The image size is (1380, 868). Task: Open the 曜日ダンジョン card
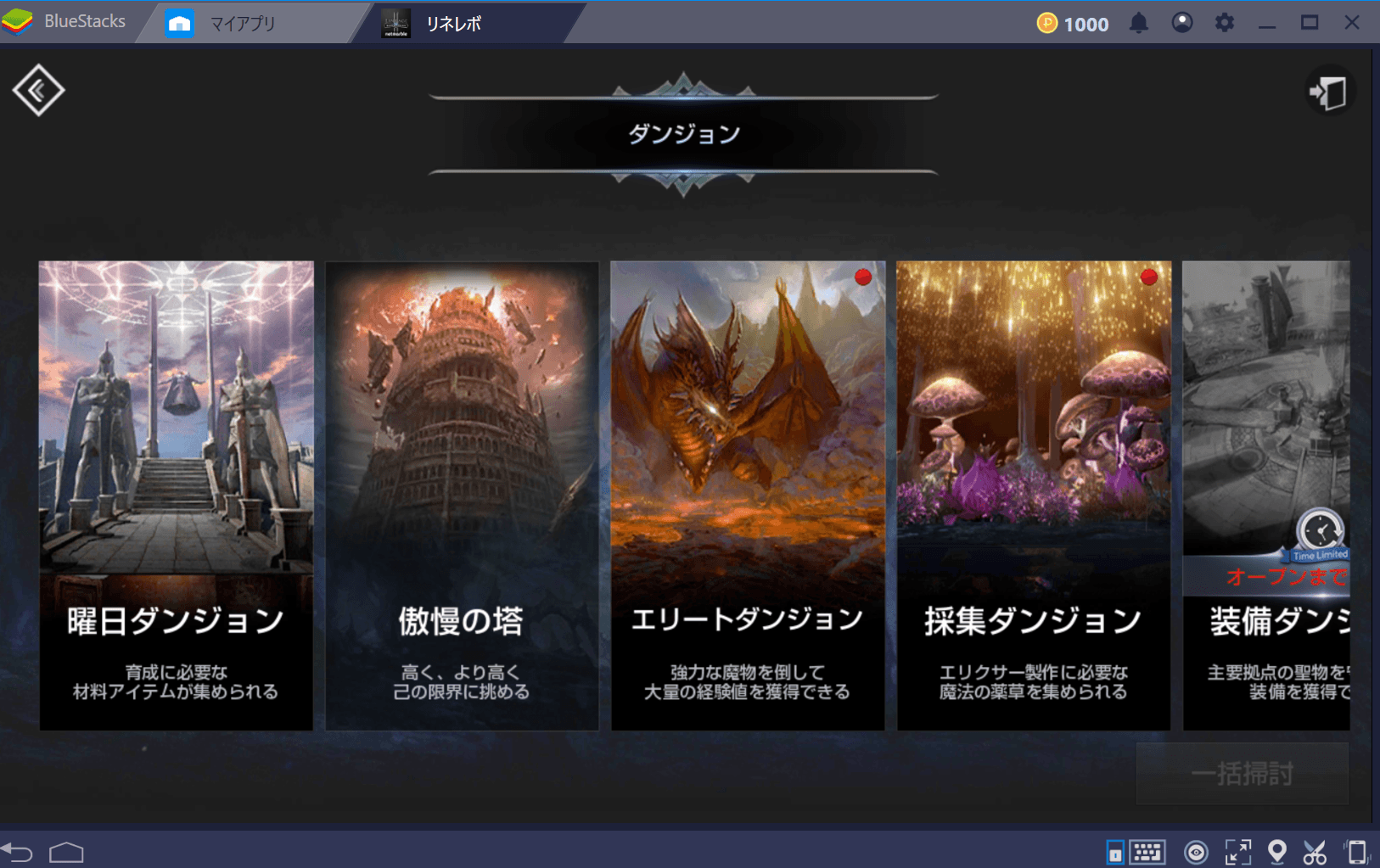[x=177, y=496]
